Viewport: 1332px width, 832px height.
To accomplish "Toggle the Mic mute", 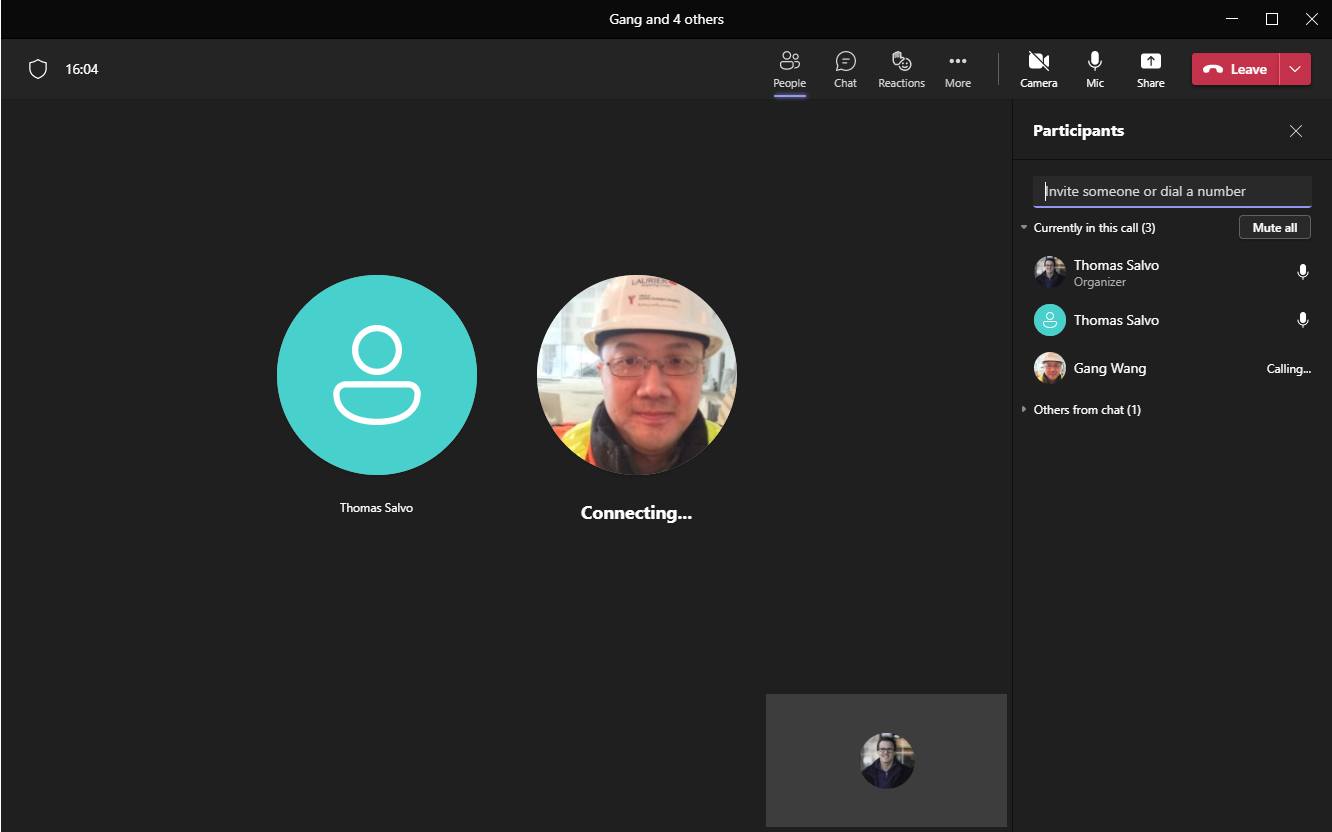I will tap(1095, 69).
